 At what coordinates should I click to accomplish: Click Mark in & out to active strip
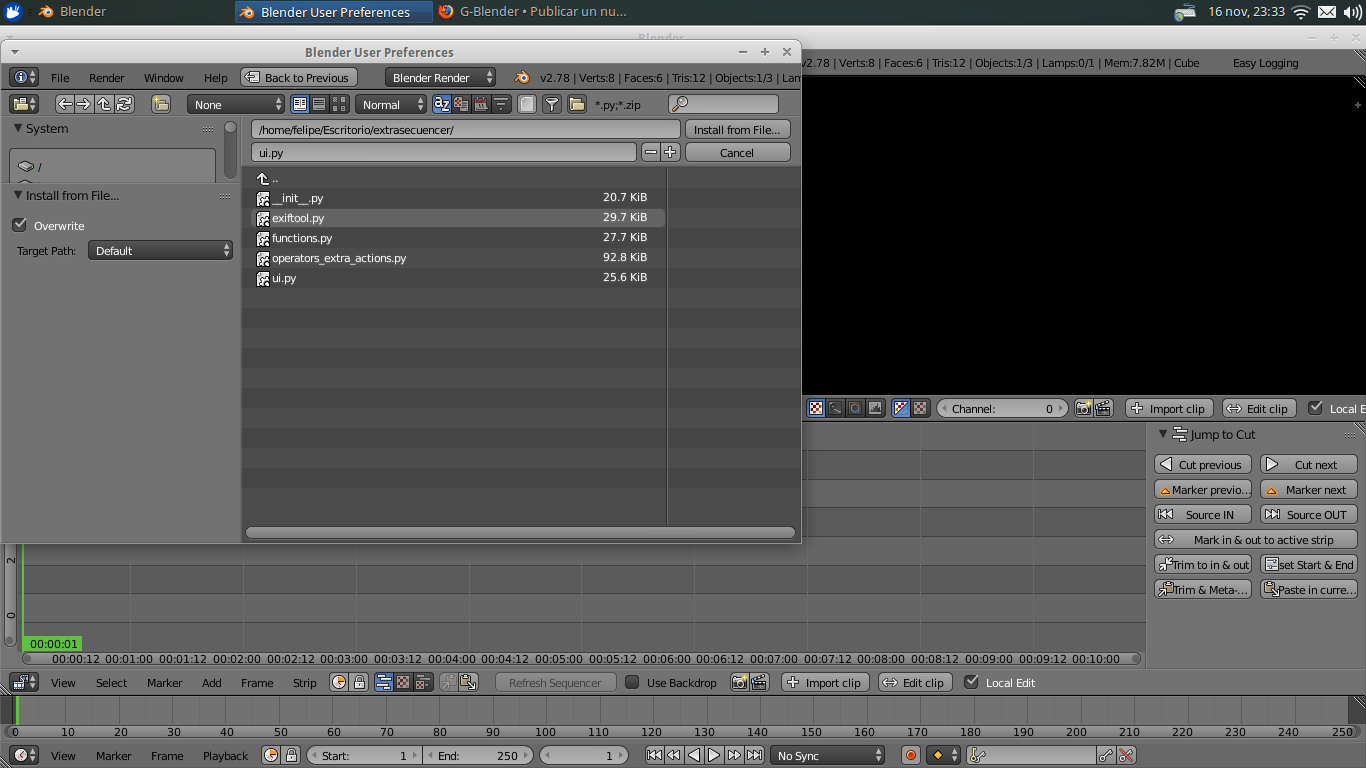(1255, 539)
